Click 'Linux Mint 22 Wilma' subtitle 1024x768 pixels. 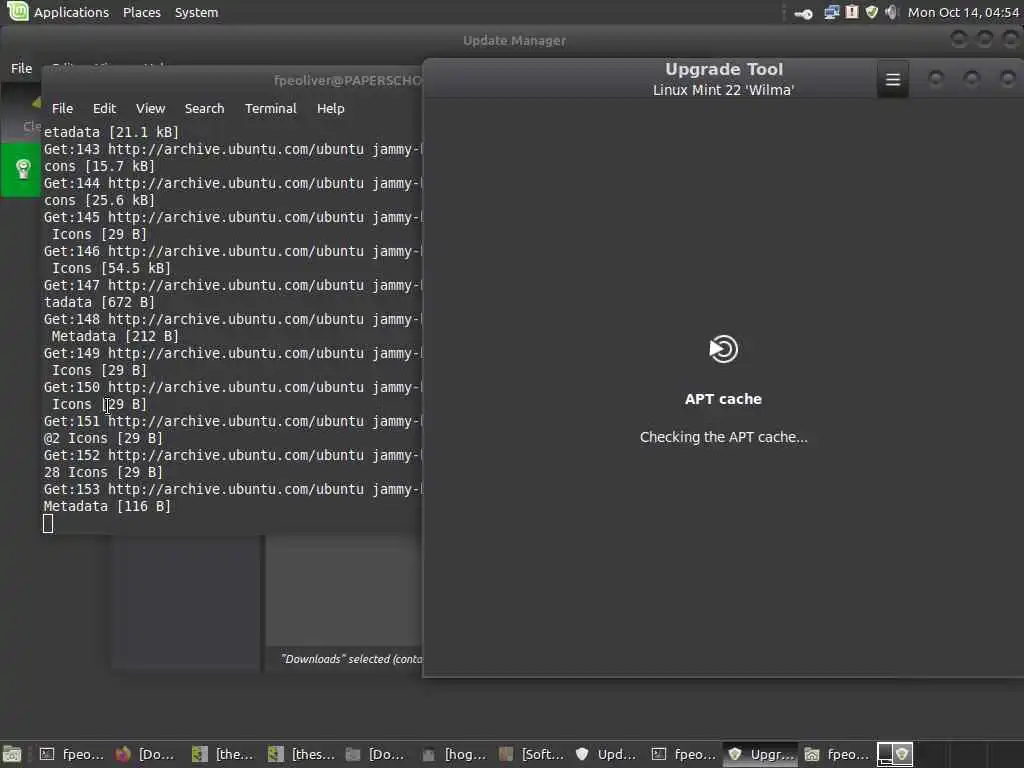click(x=724, y=90)
